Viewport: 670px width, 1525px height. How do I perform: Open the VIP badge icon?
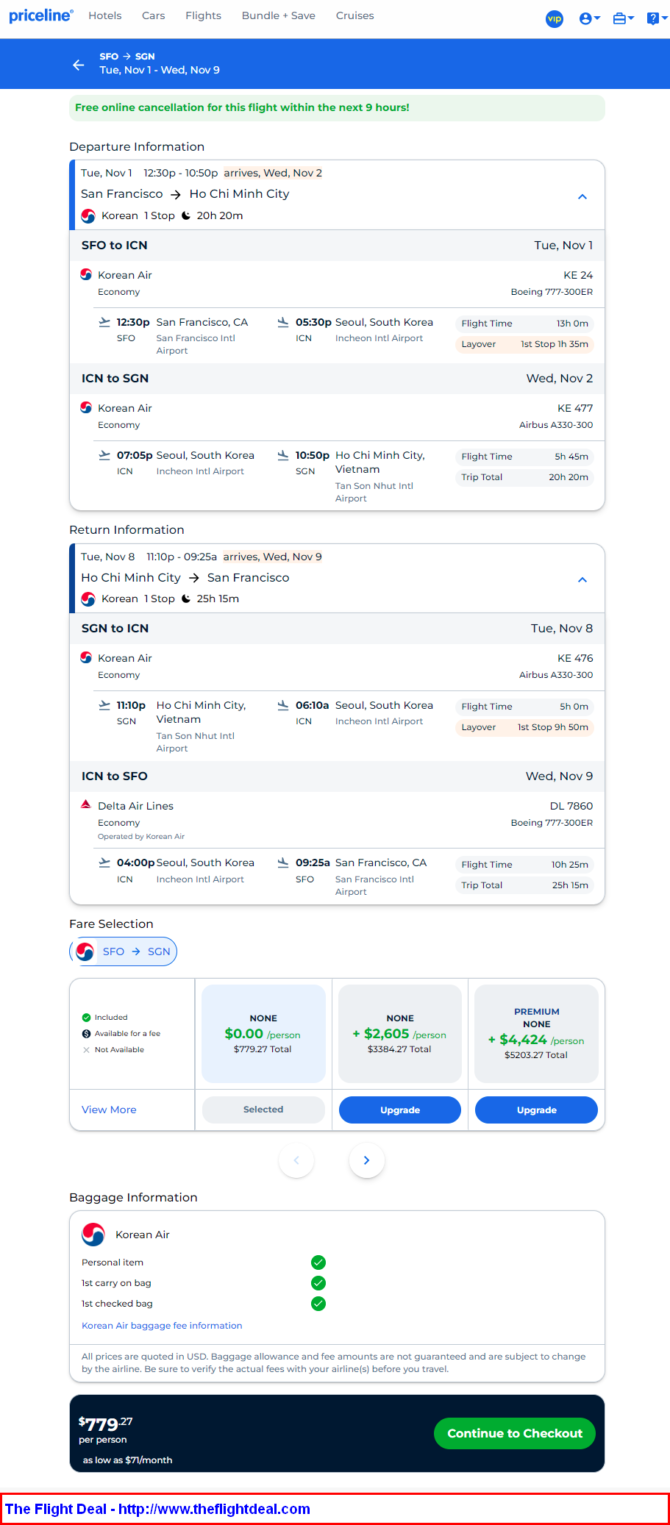click(554, 18)
